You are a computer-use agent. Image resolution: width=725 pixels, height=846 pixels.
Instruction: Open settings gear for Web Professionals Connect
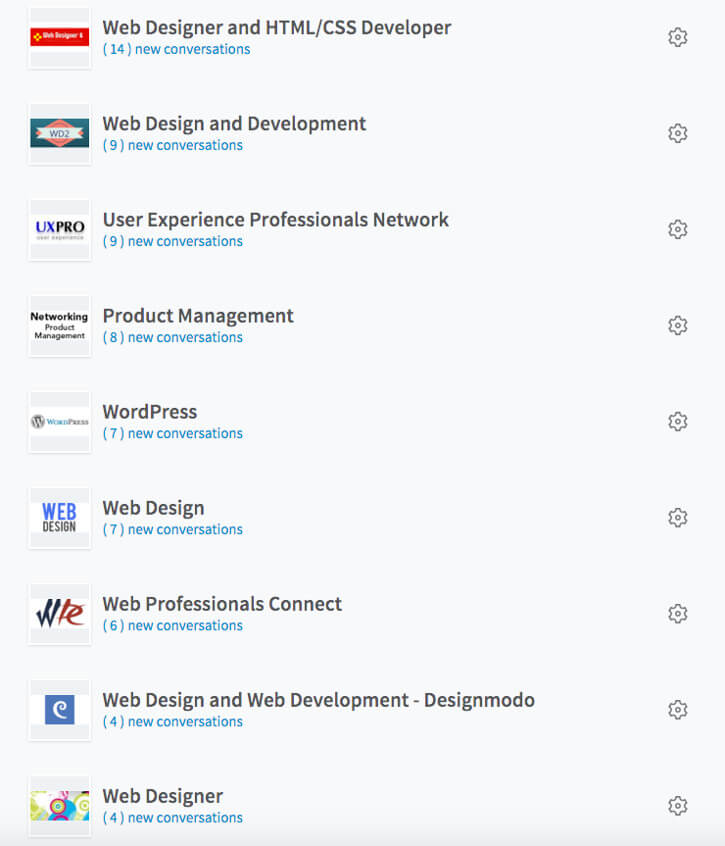[678, 613]
